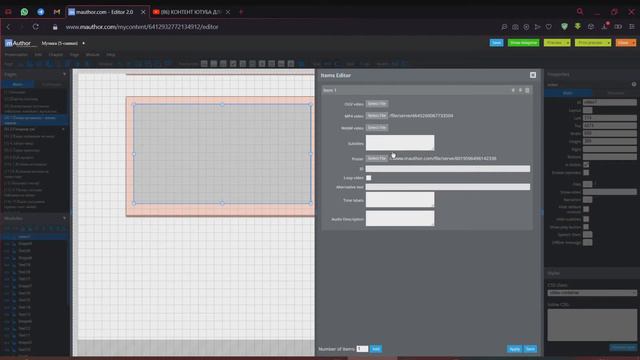640x360 pixels.
Task: Move Item 1 up arrow icon
Action: click(513, 90)
